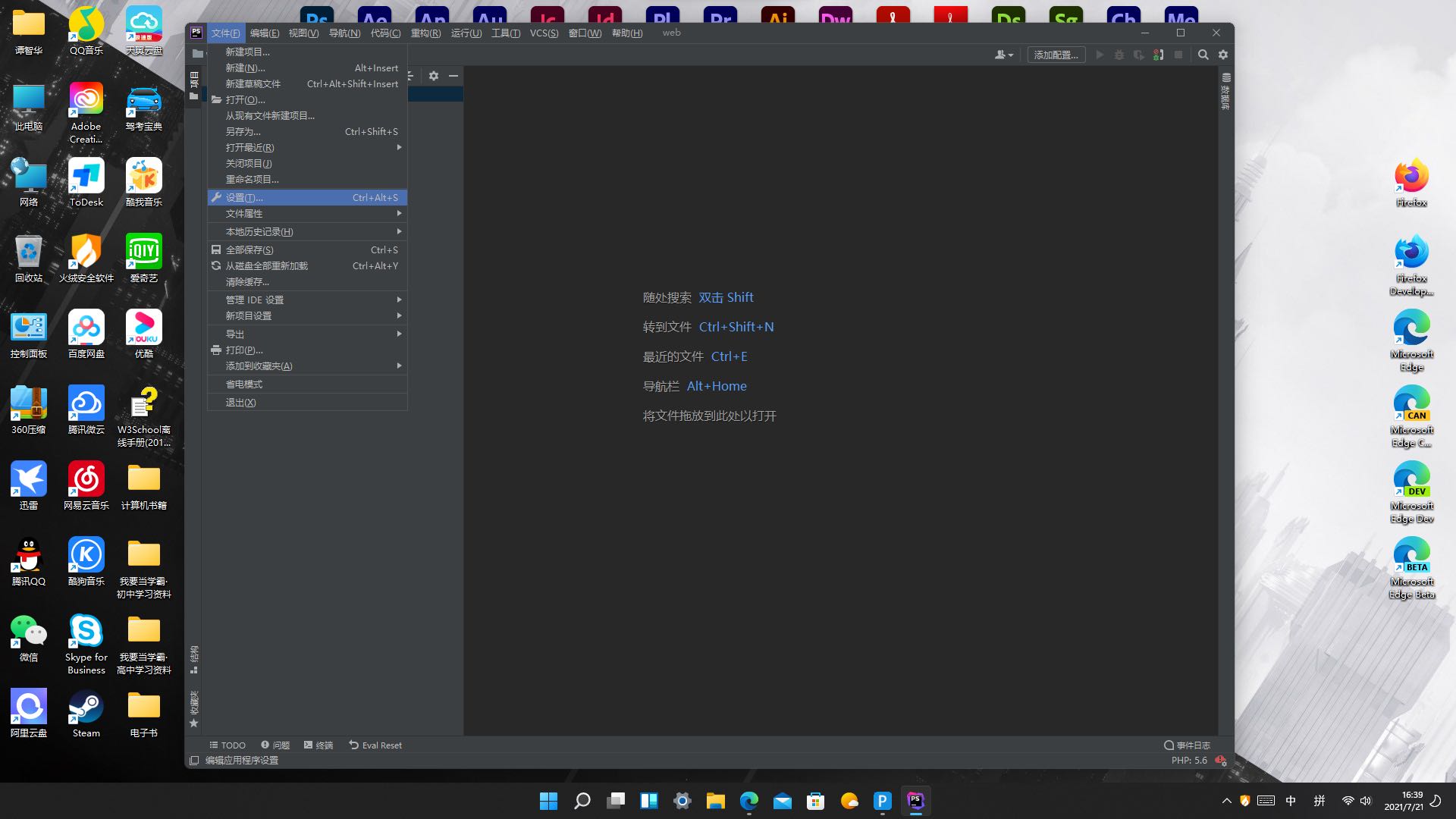
Task: Toggle the Favorites side panel
Action: pyautogui.click(x=194, y=708)
